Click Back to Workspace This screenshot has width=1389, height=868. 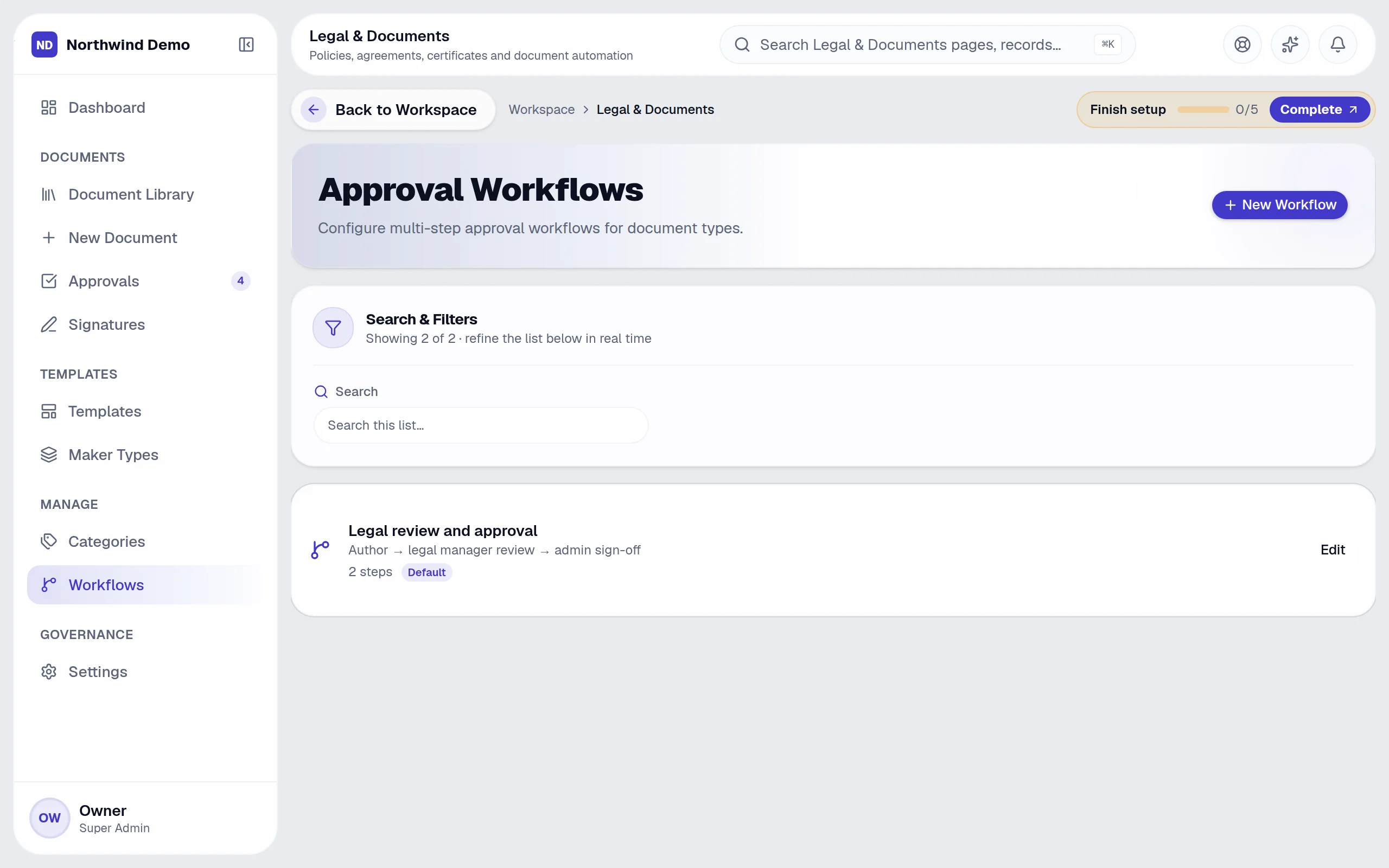tap(393, 110)
